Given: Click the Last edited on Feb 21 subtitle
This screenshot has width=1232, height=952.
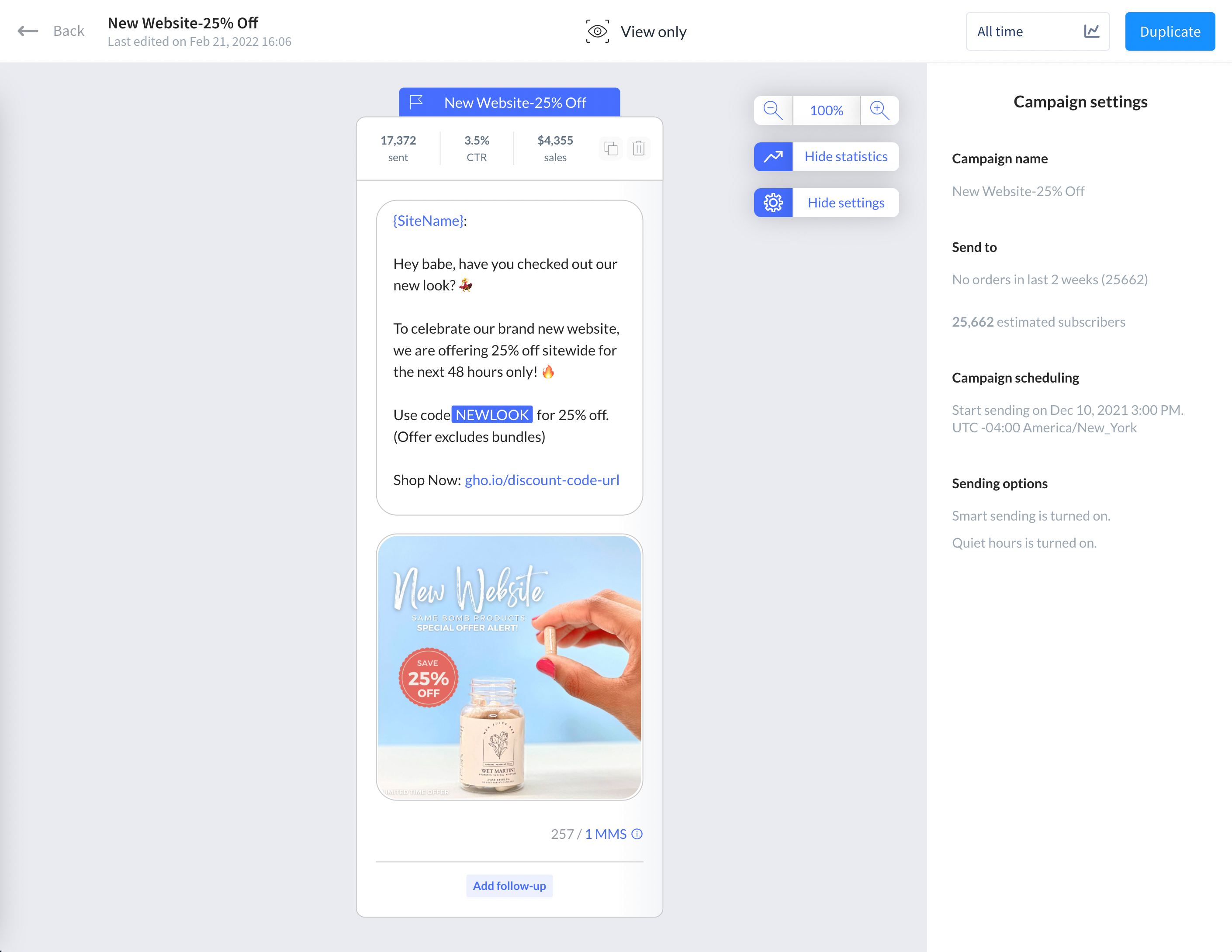Looking at the screenshot, I should pyautogui.click(x=199, y=42).
